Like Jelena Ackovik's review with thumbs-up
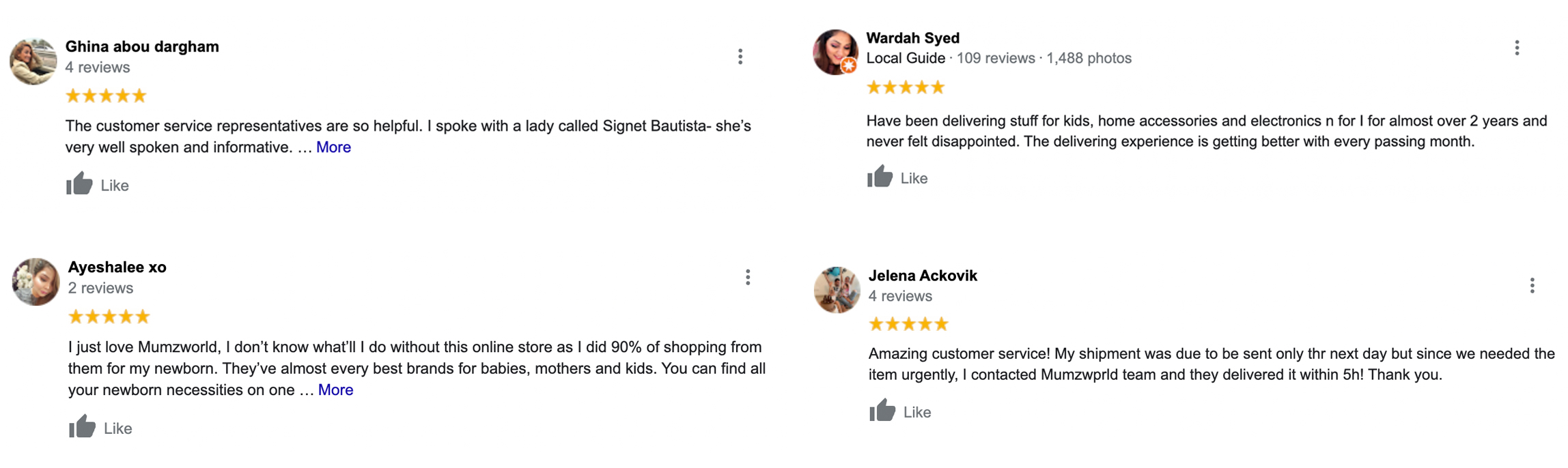 click(x=882, y=411)
